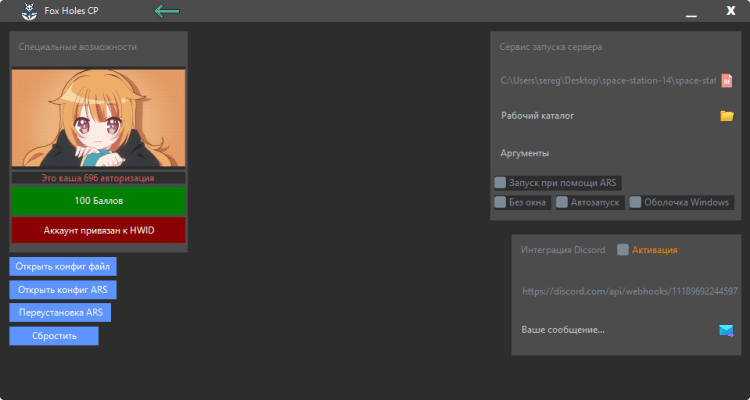Toggle Discord 'Активация' checkbox
750x400 pixels.
[x=623, y=250]
